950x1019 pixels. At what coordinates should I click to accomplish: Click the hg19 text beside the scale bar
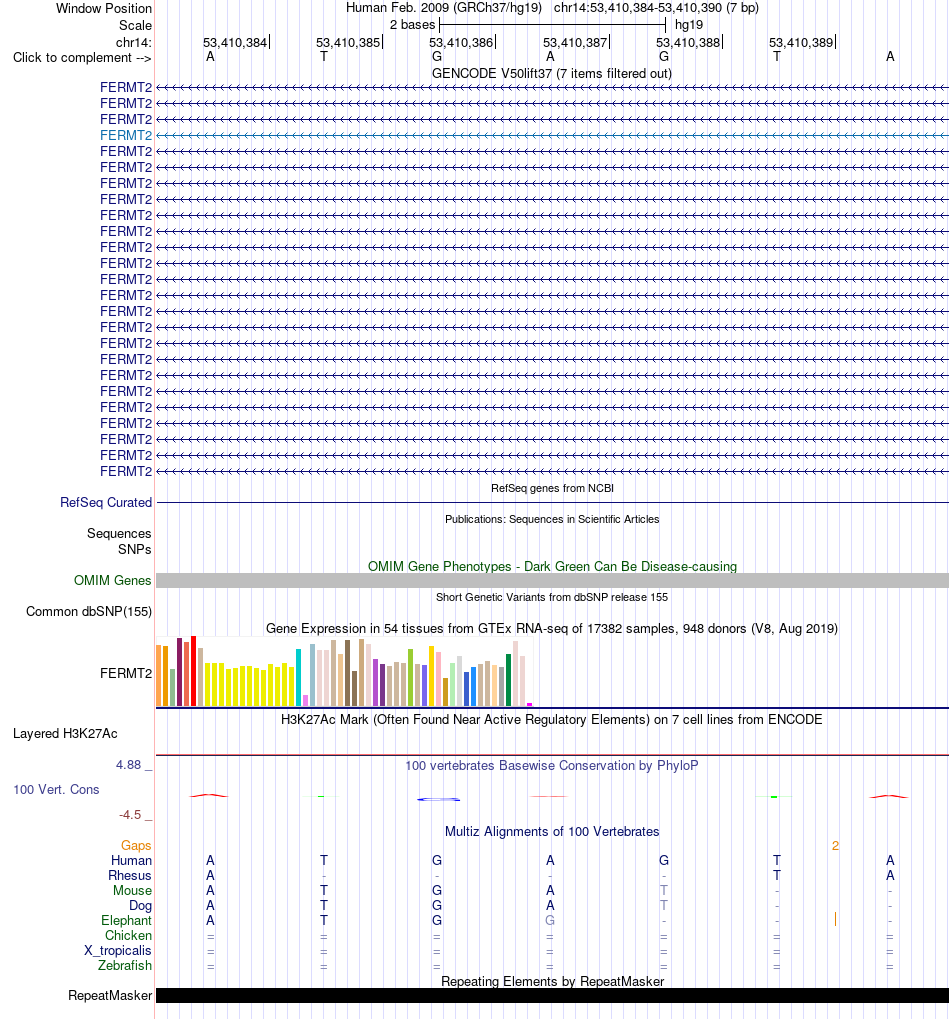[689, 25]
